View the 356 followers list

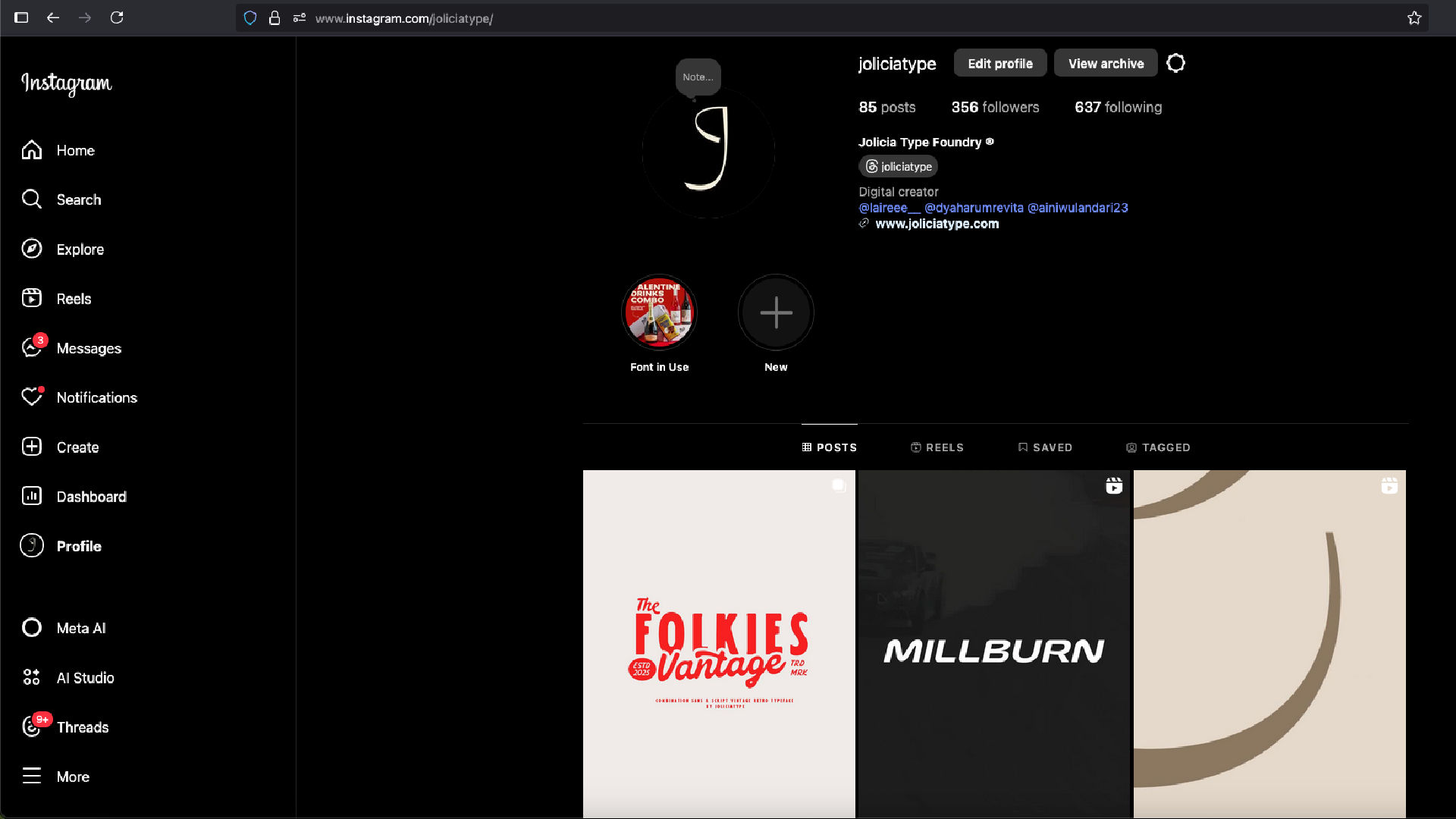coord(995,108)
